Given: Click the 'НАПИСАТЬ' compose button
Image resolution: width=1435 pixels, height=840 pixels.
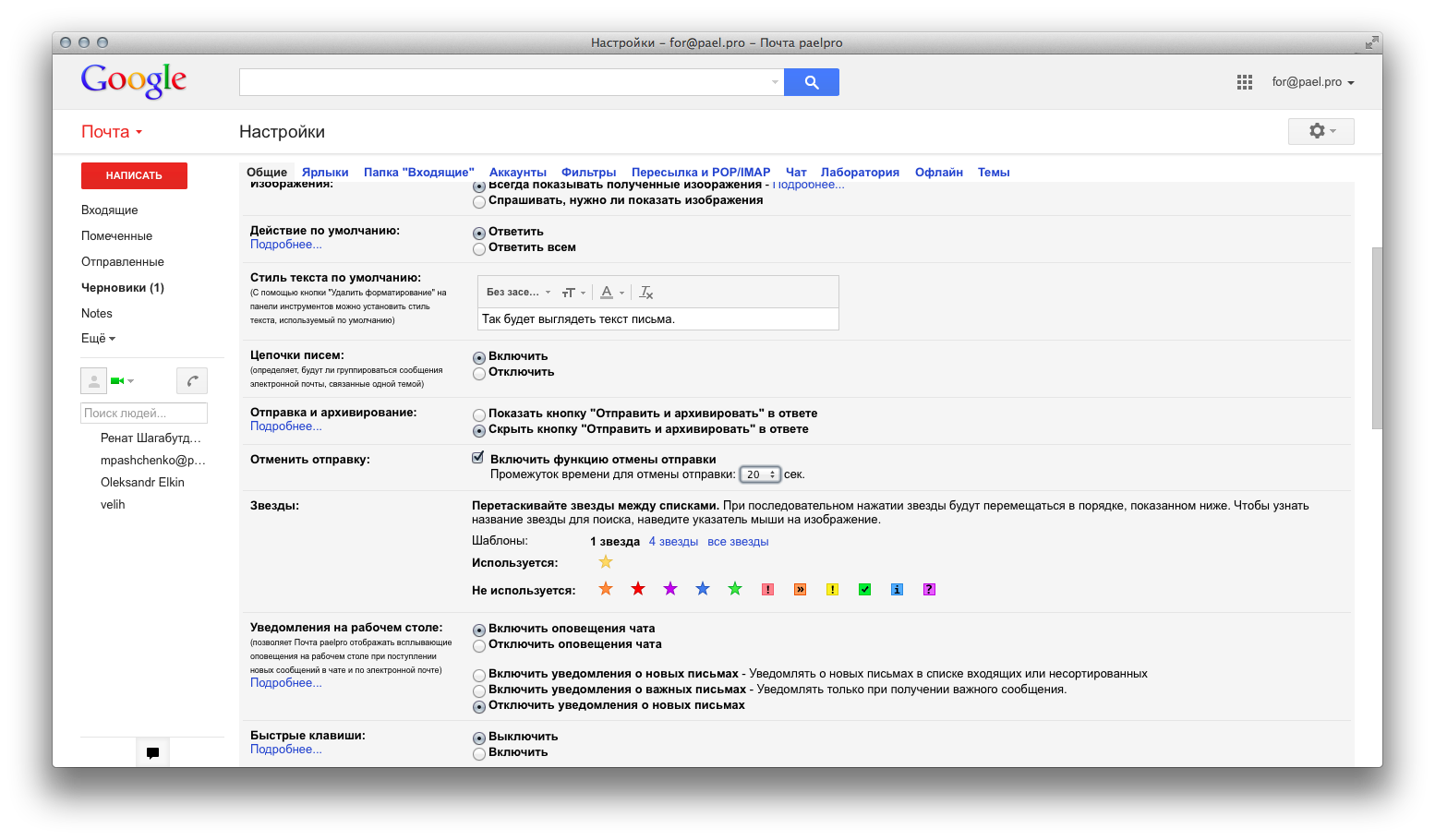Looking at the screenshot, I should (x=134, y=175).
